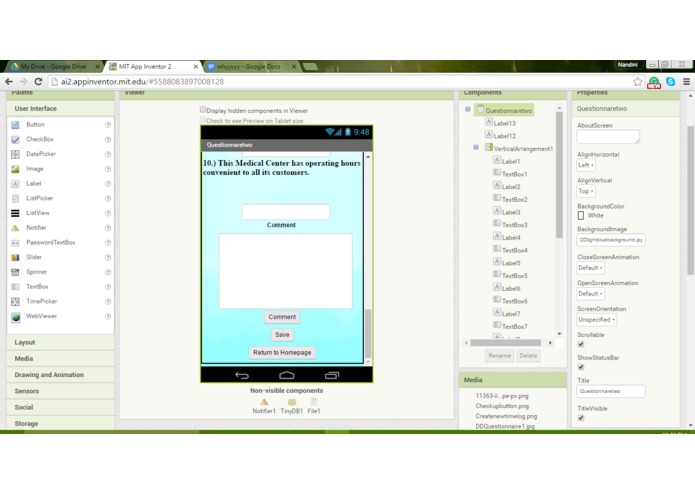Open AlignHorizontal Left dropdown
695x494 pixels.
pos(586,165)
